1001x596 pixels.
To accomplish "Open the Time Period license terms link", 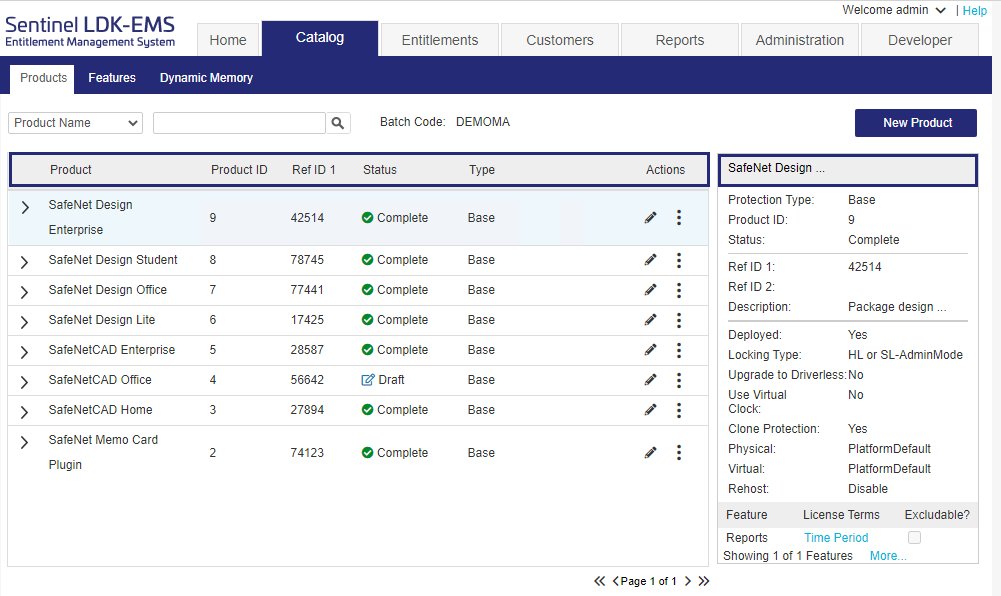I will pyautogui.click(x=836, y=538).
